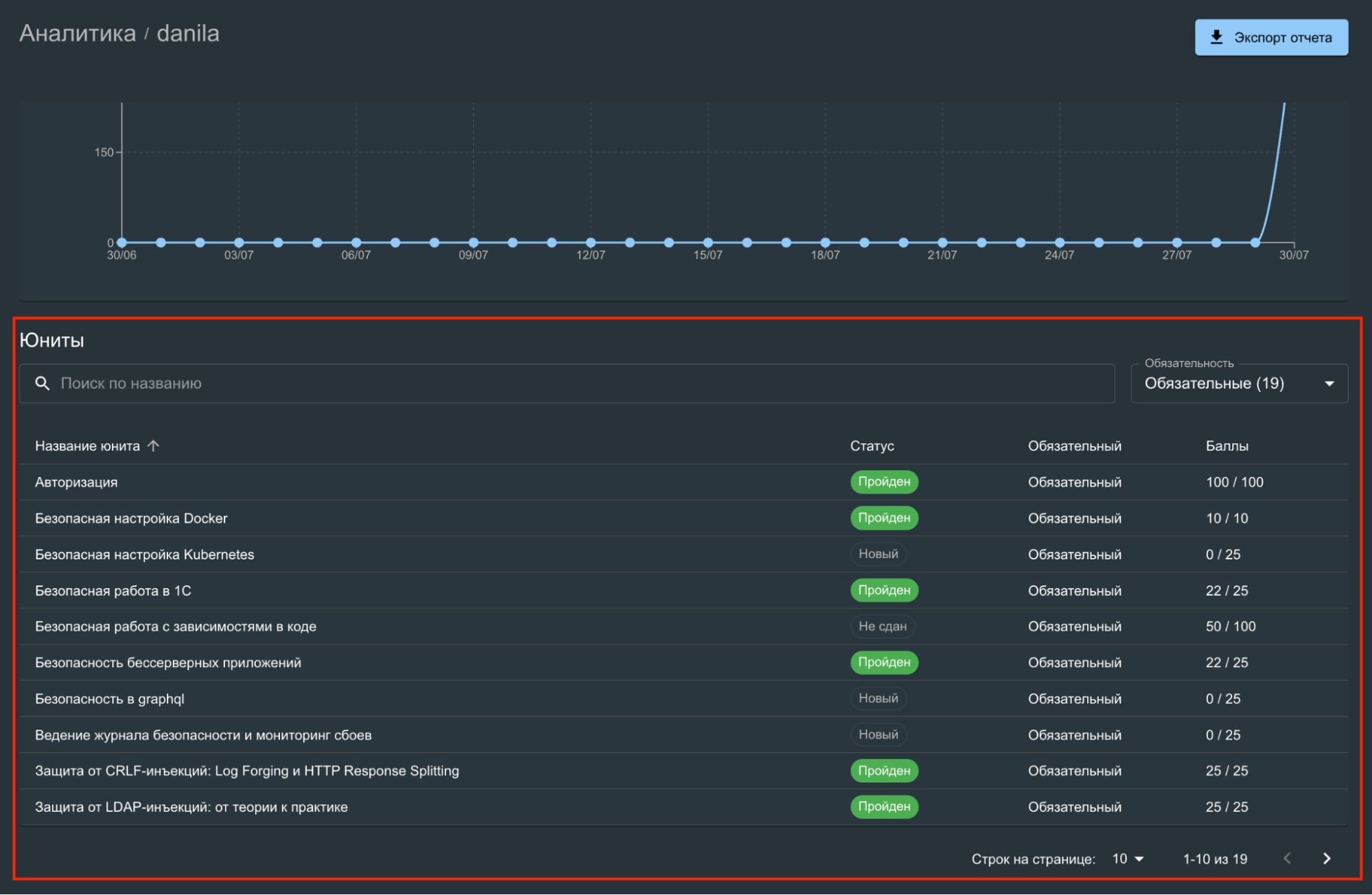The image size is (1372, 895).
Task: Open the Аналитика breadcrumb link
Action: [x=78, y=33]
